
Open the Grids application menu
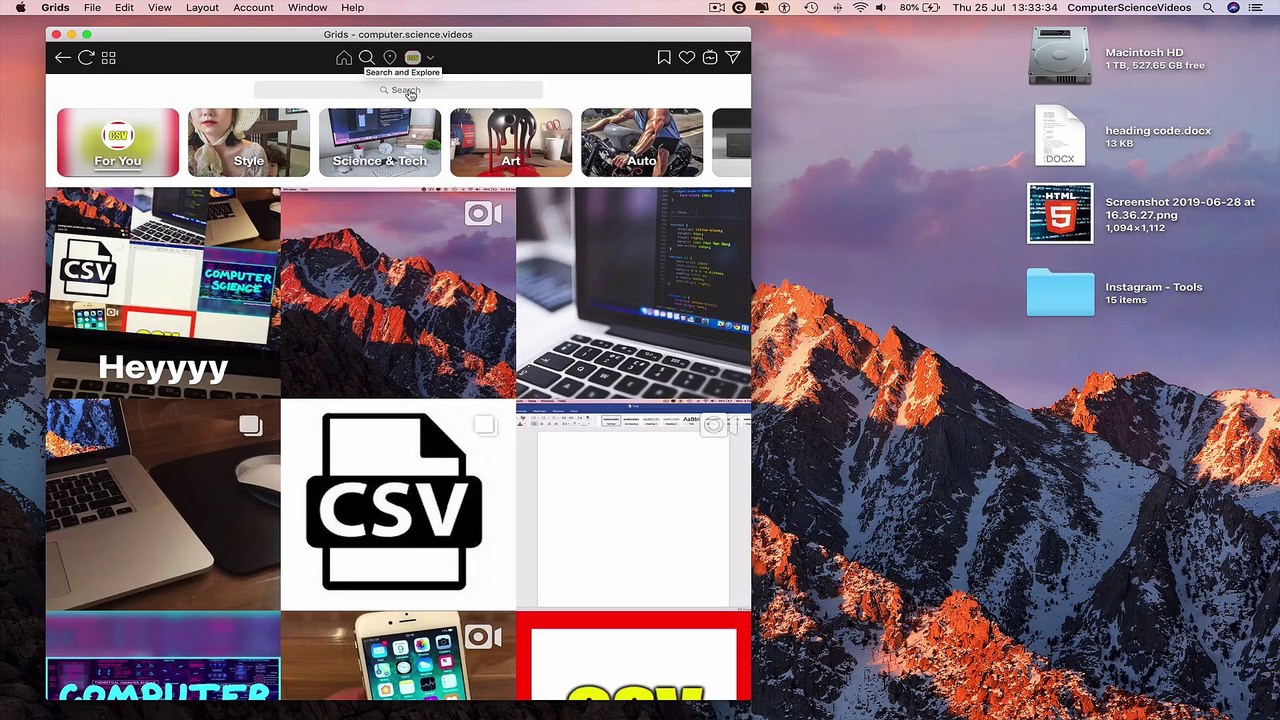[55, 8]
